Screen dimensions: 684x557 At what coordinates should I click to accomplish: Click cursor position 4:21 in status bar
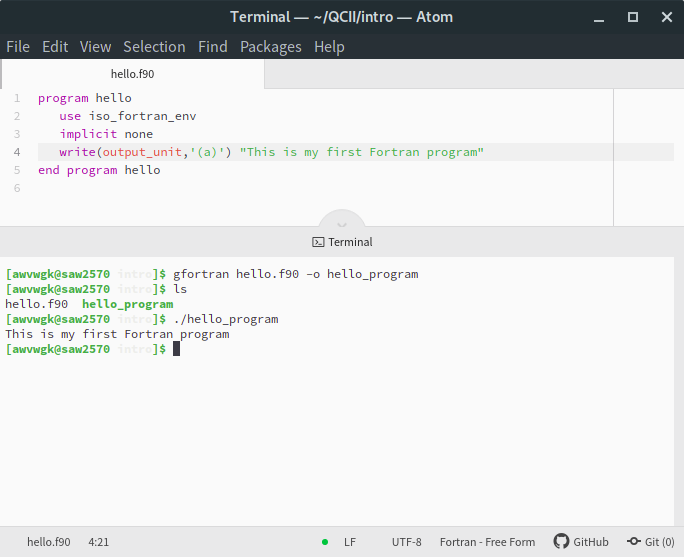(99, 542)
